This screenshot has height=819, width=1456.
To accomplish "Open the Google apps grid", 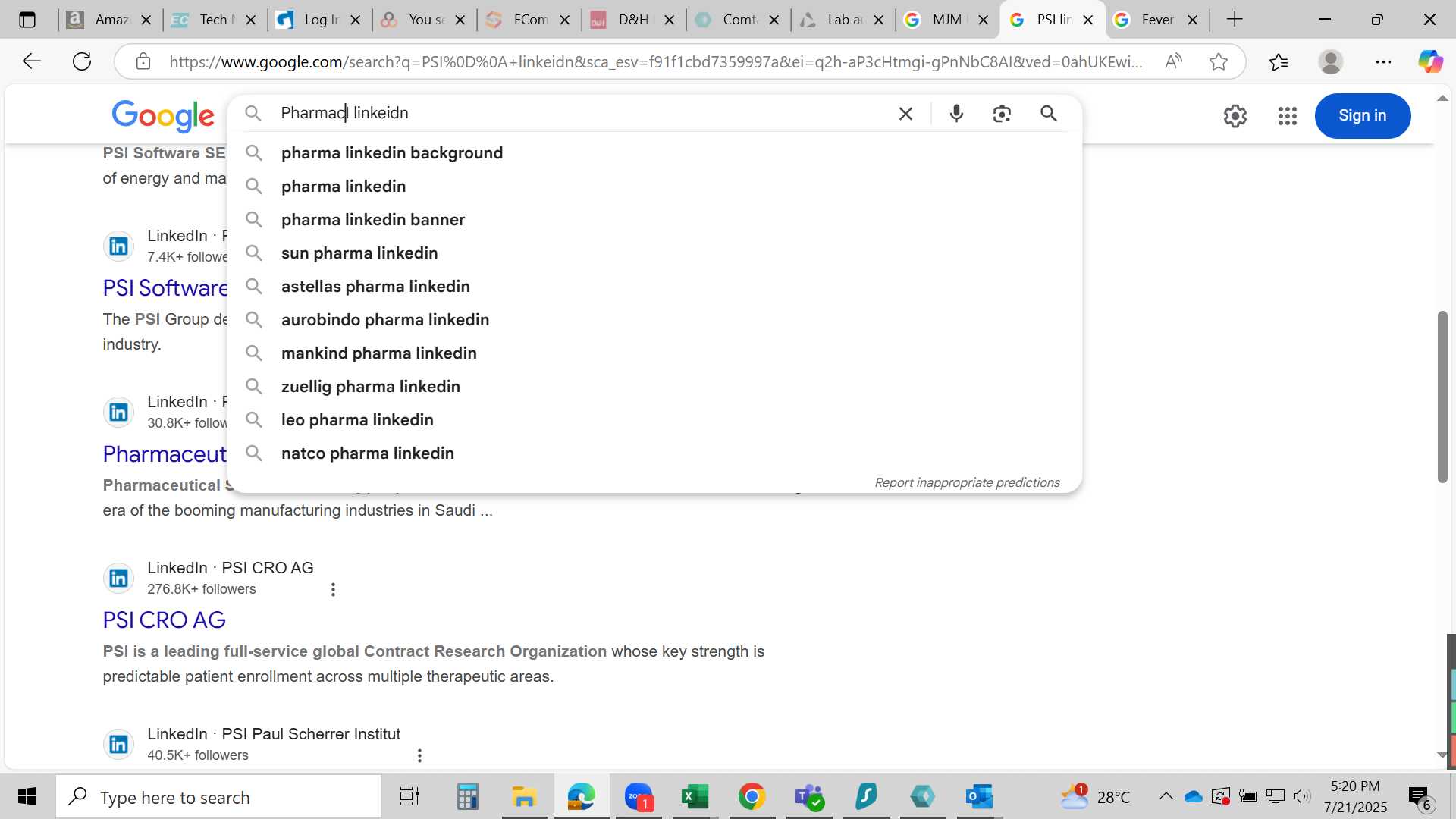I will pyautogui.click(x=1288, y=116).
